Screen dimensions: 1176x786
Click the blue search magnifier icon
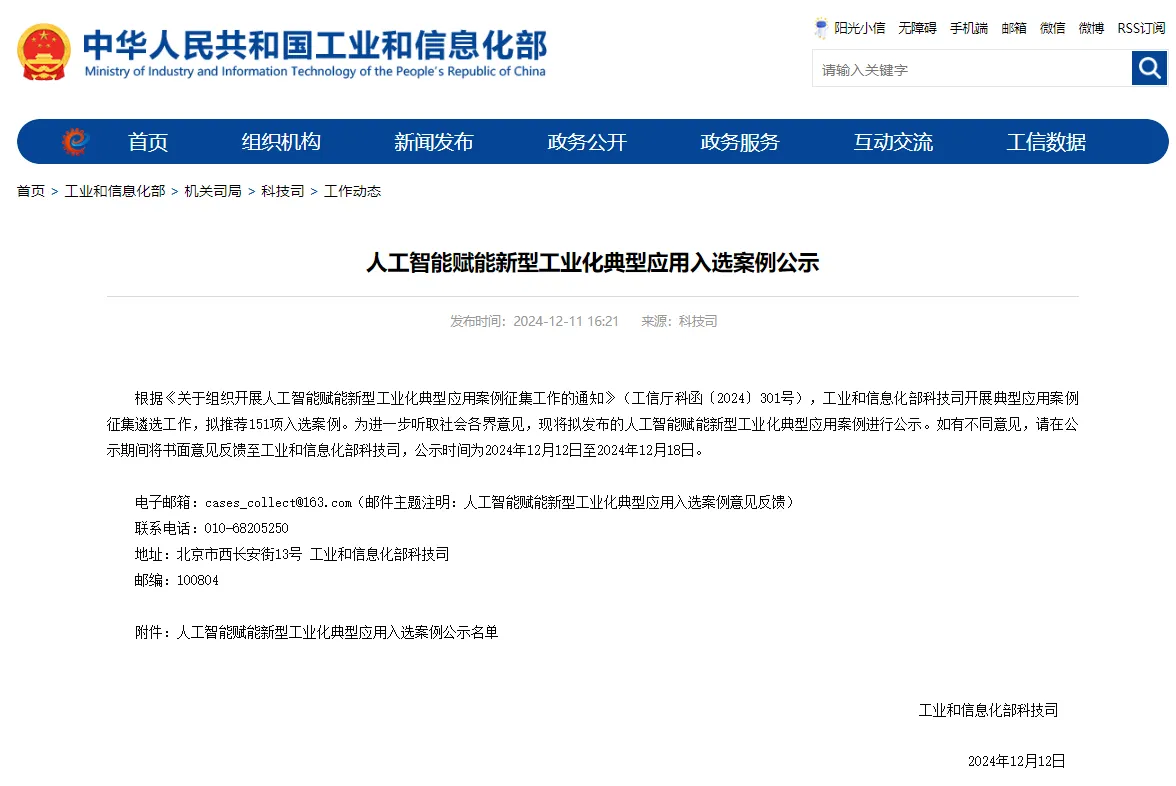(1149, 69)
